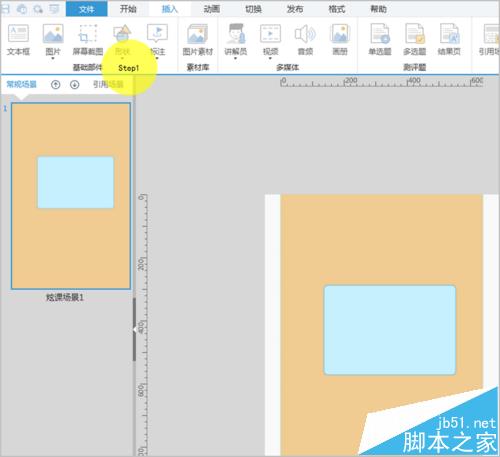Click the light blue rectangle on canvas

click(x=390, y=330)
